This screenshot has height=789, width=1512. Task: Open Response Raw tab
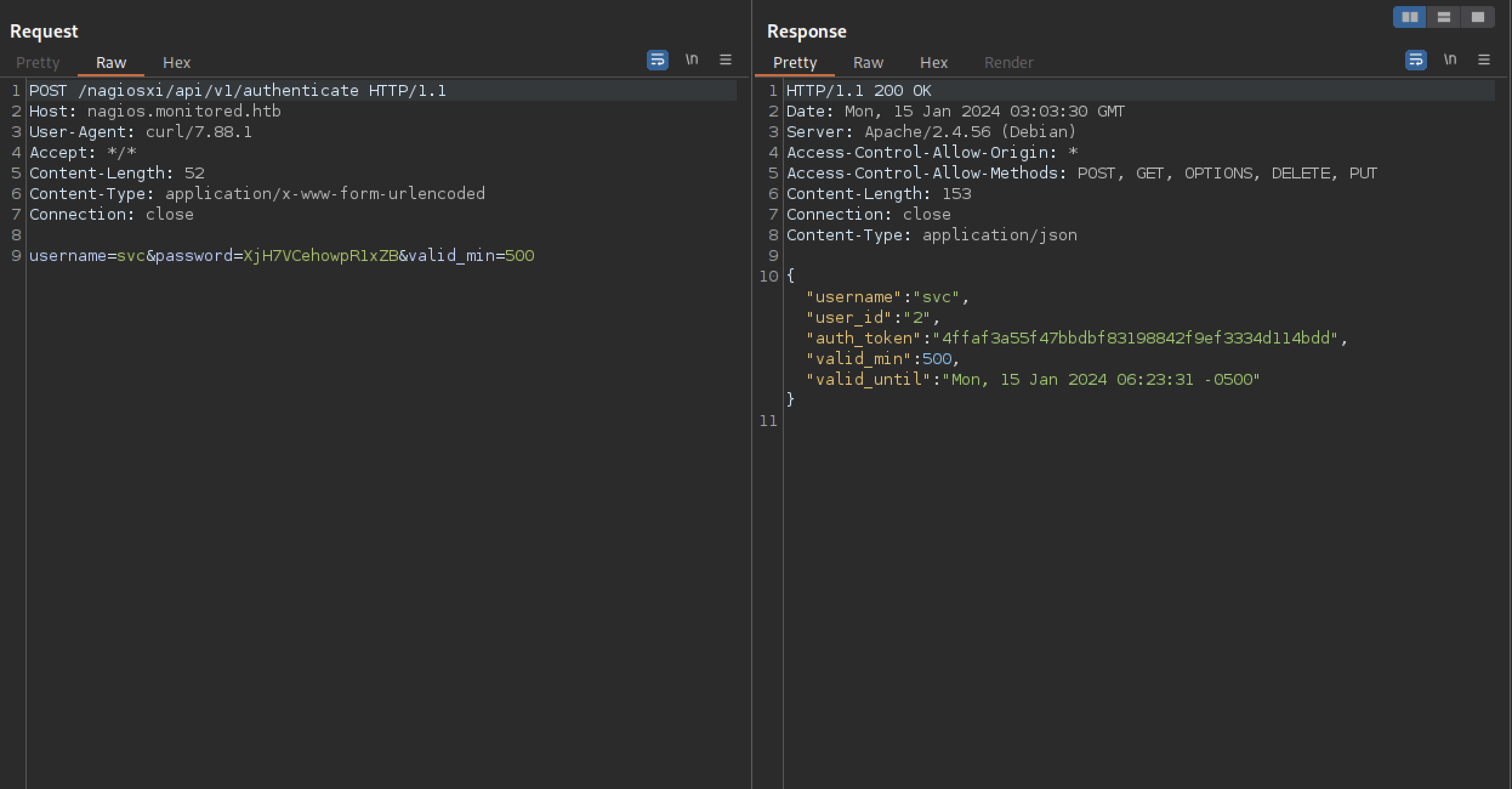click(x=868, y=63)
